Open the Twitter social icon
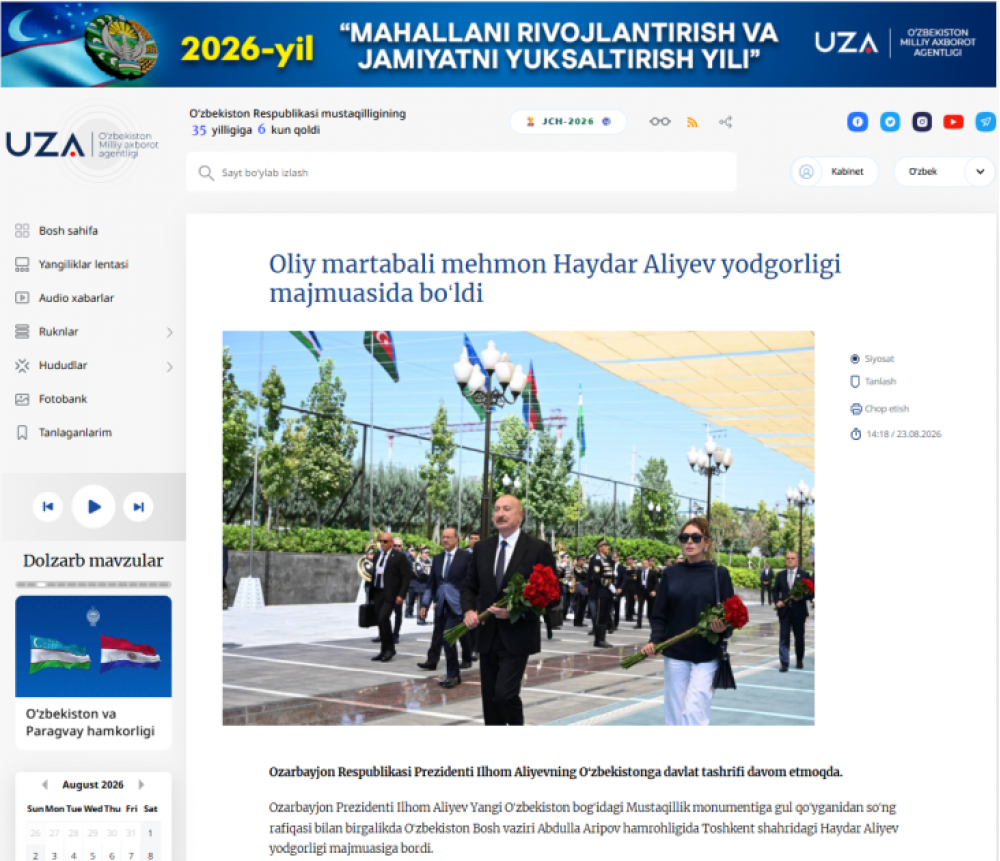 pos(890,122)
